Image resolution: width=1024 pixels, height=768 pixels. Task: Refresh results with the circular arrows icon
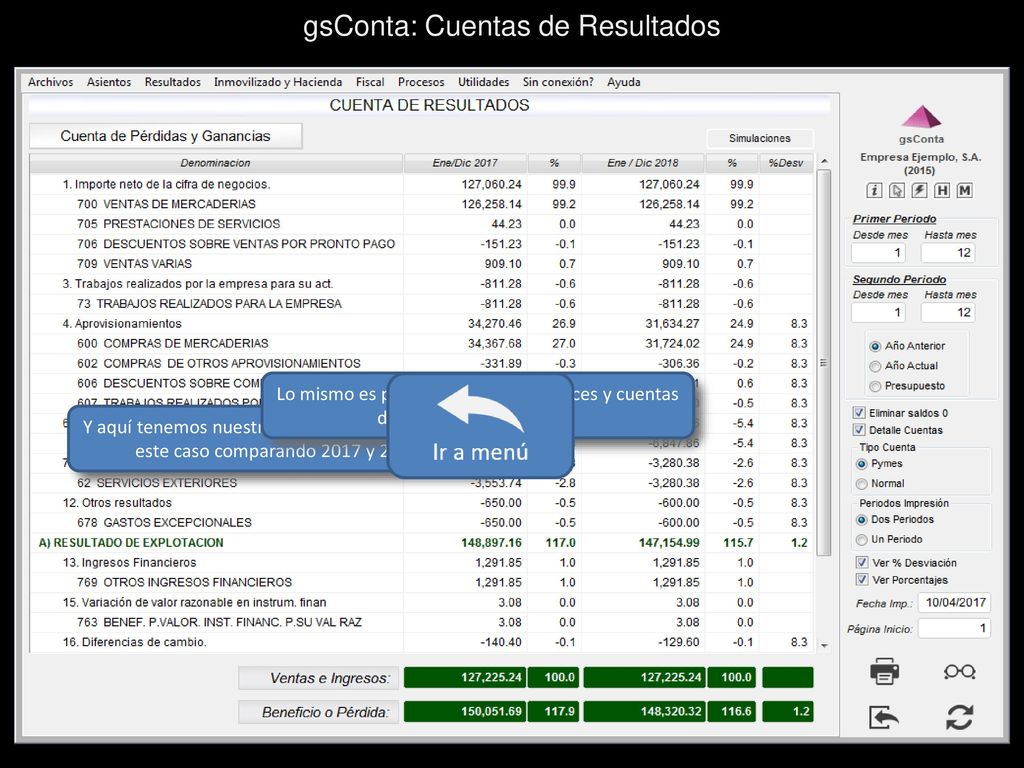[959, 716]
